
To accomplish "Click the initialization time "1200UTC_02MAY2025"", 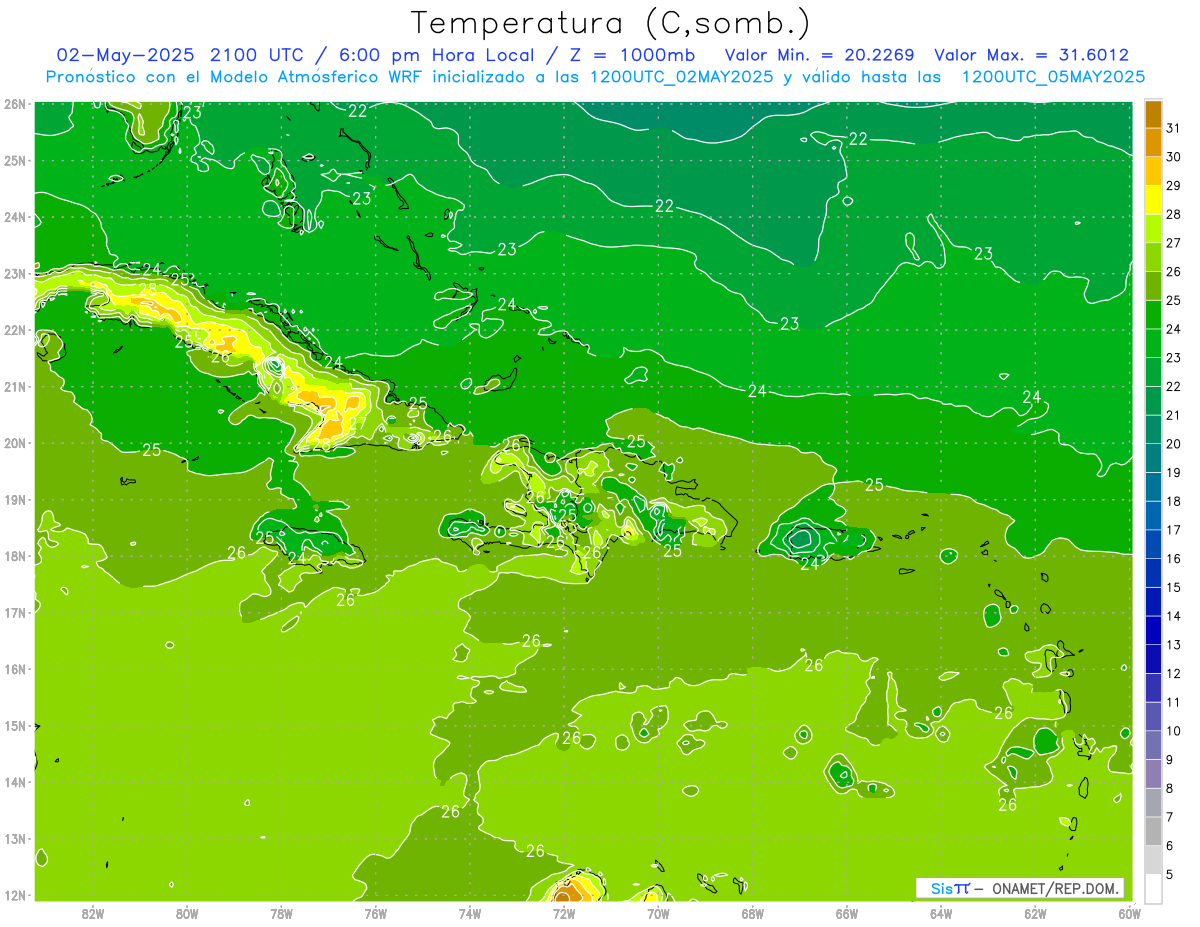I will tap(682, 76).
